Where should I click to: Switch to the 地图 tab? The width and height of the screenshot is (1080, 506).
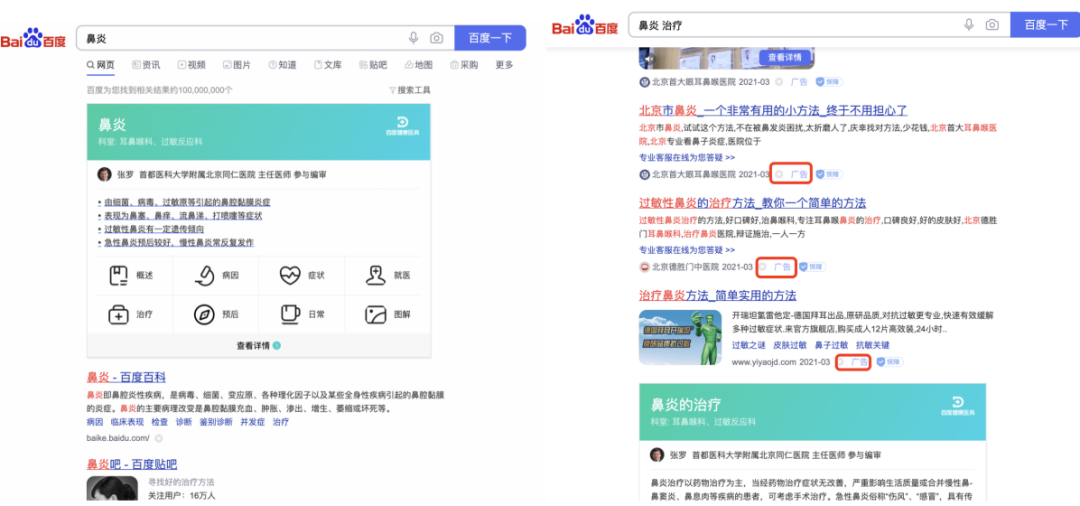[x=419, y=65]
